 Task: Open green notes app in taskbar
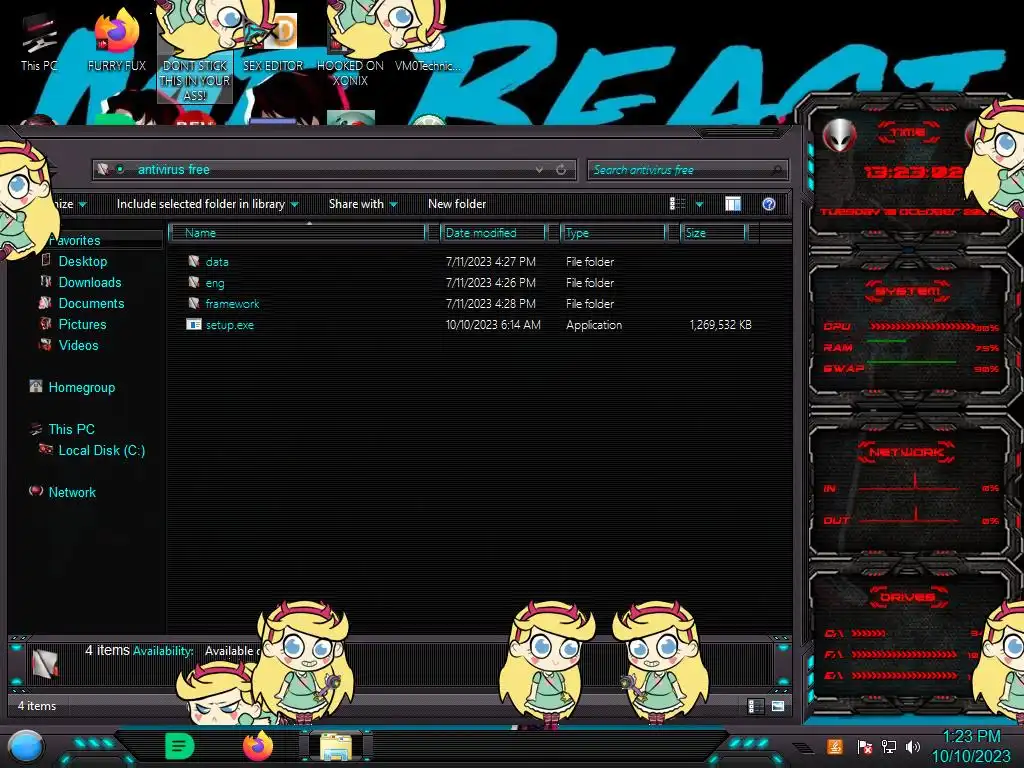(x=180, y=746)
